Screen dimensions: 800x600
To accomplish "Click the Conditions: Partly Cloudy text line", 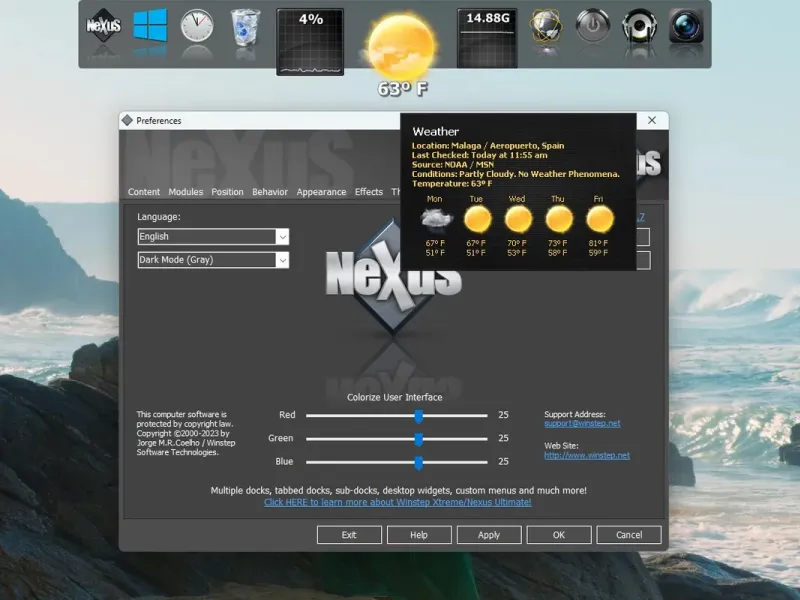I will click(x=515, y=174).
